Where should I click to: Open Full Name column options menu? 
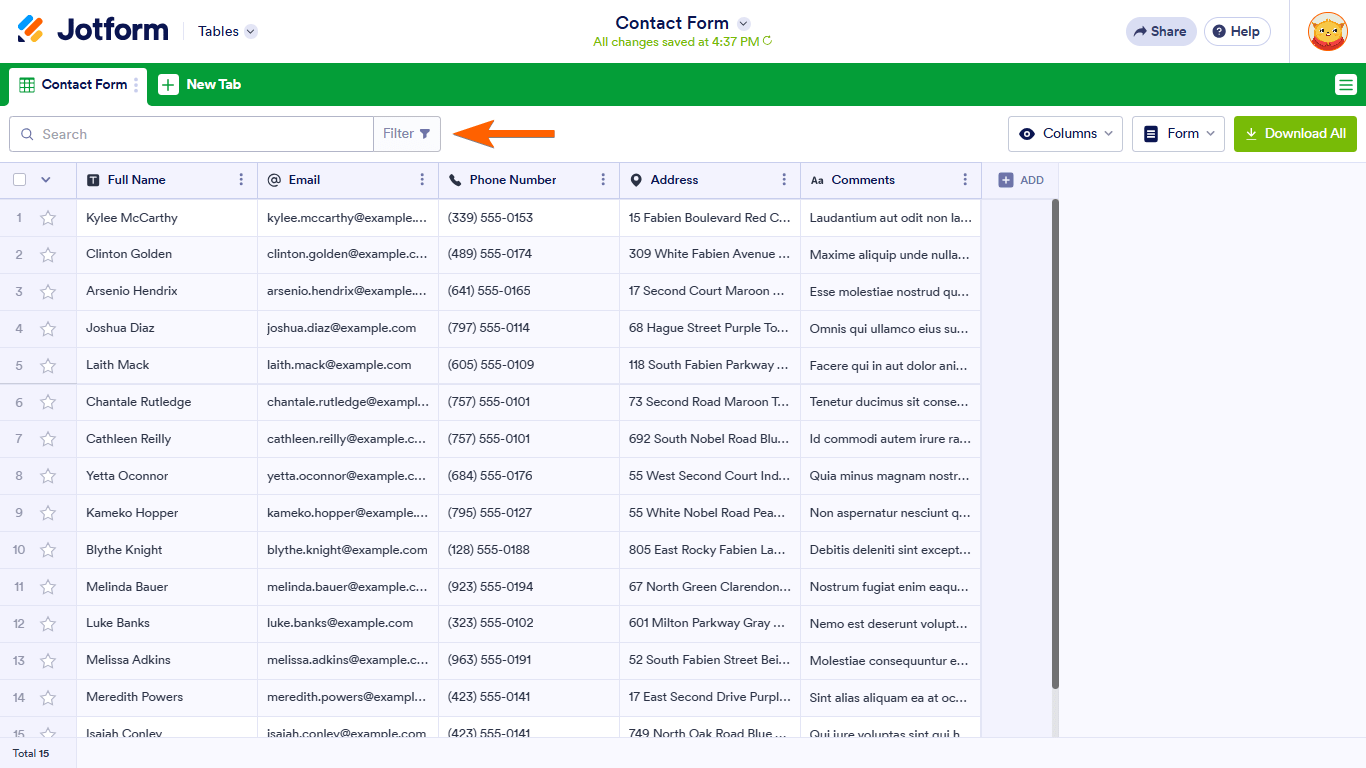[x=241, y=180]
